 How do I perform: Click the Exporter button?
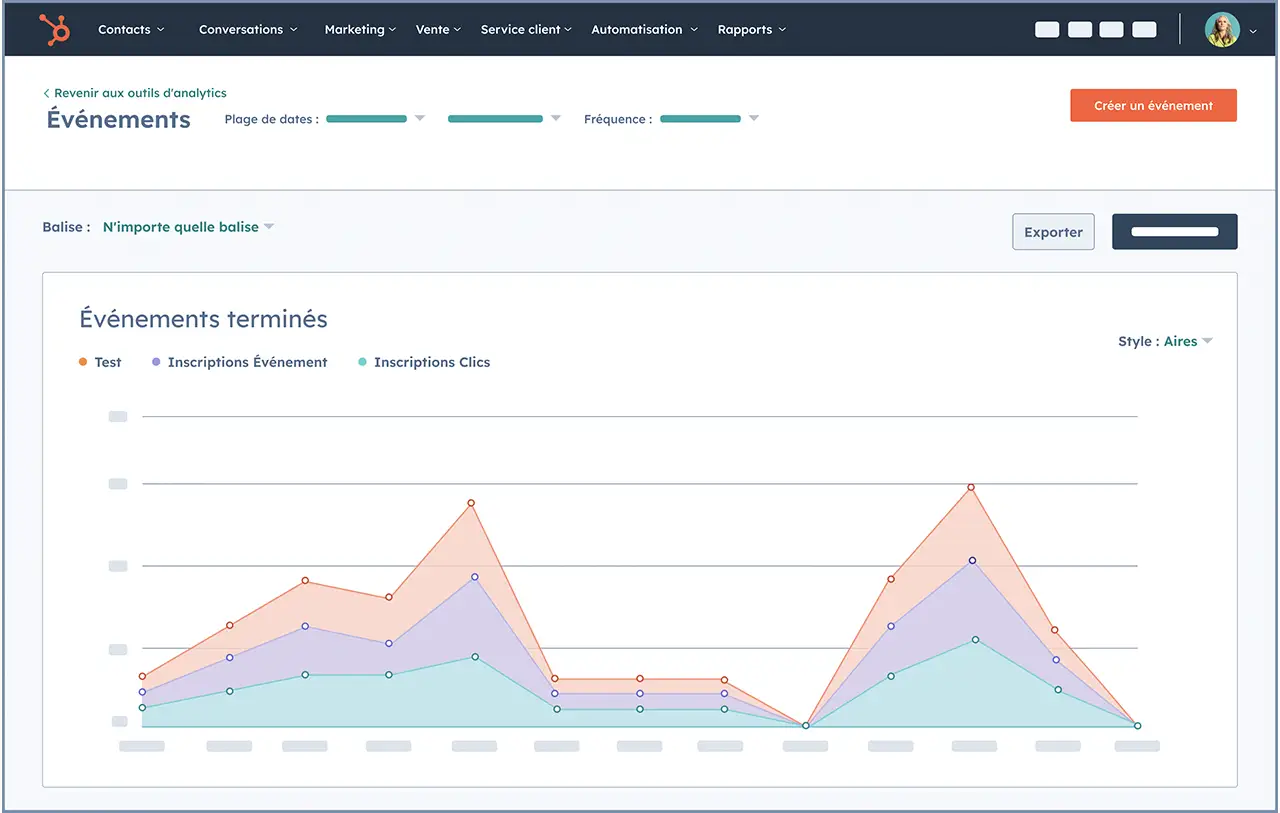tap(1053, 232)
